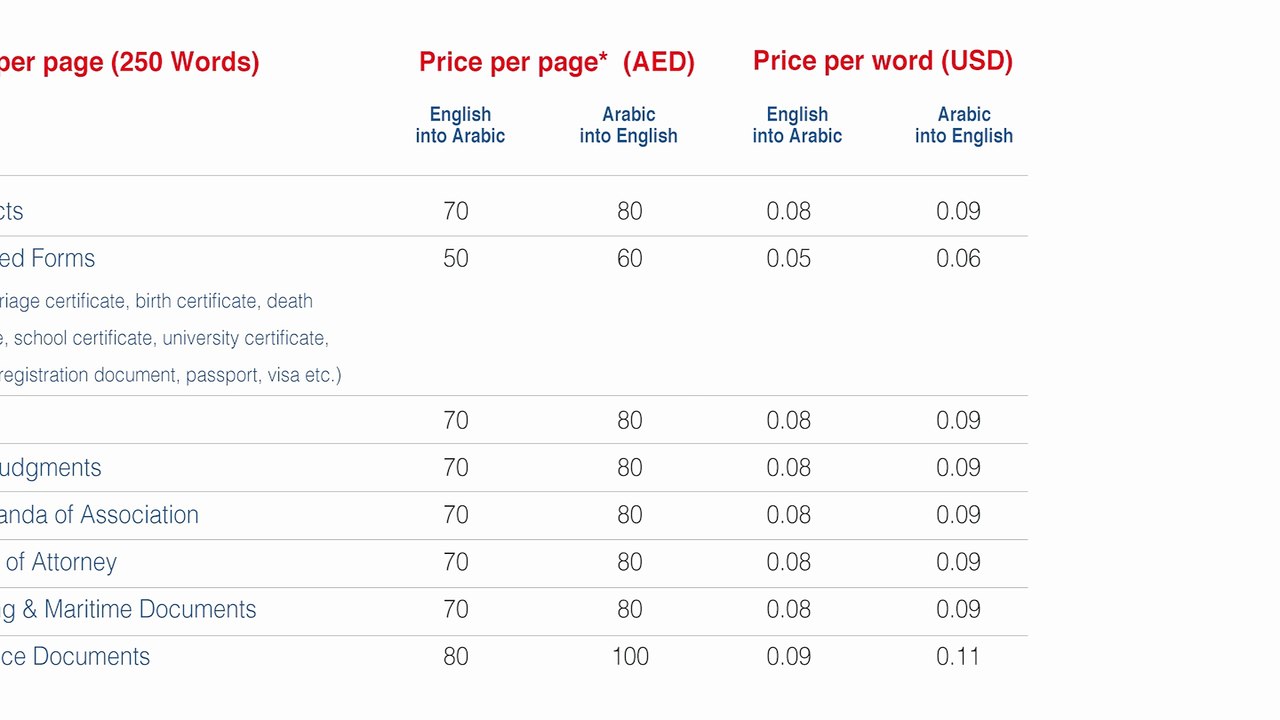
Task: Click the 'per page (250 Words)' heading
Action: click(x=129, y=62)
